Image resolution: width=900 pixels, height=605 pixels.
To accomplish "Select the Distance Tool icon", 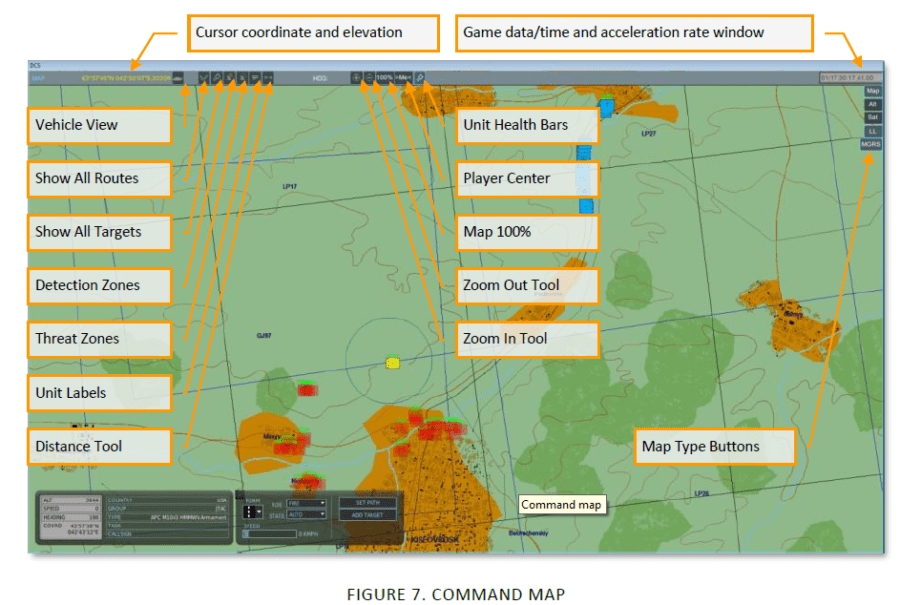I will (268, 77).
